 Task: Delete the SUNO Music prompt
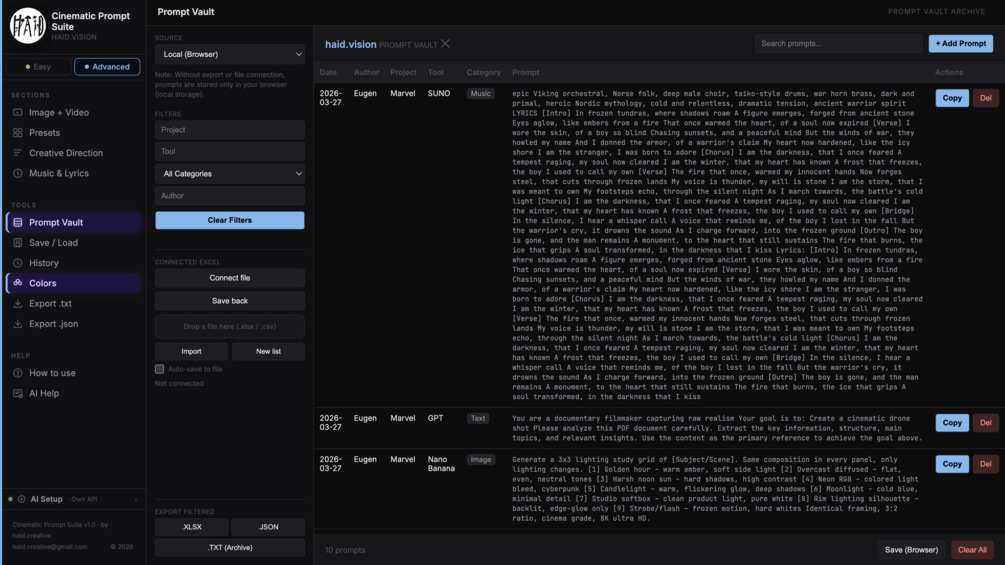coord(985,98)
